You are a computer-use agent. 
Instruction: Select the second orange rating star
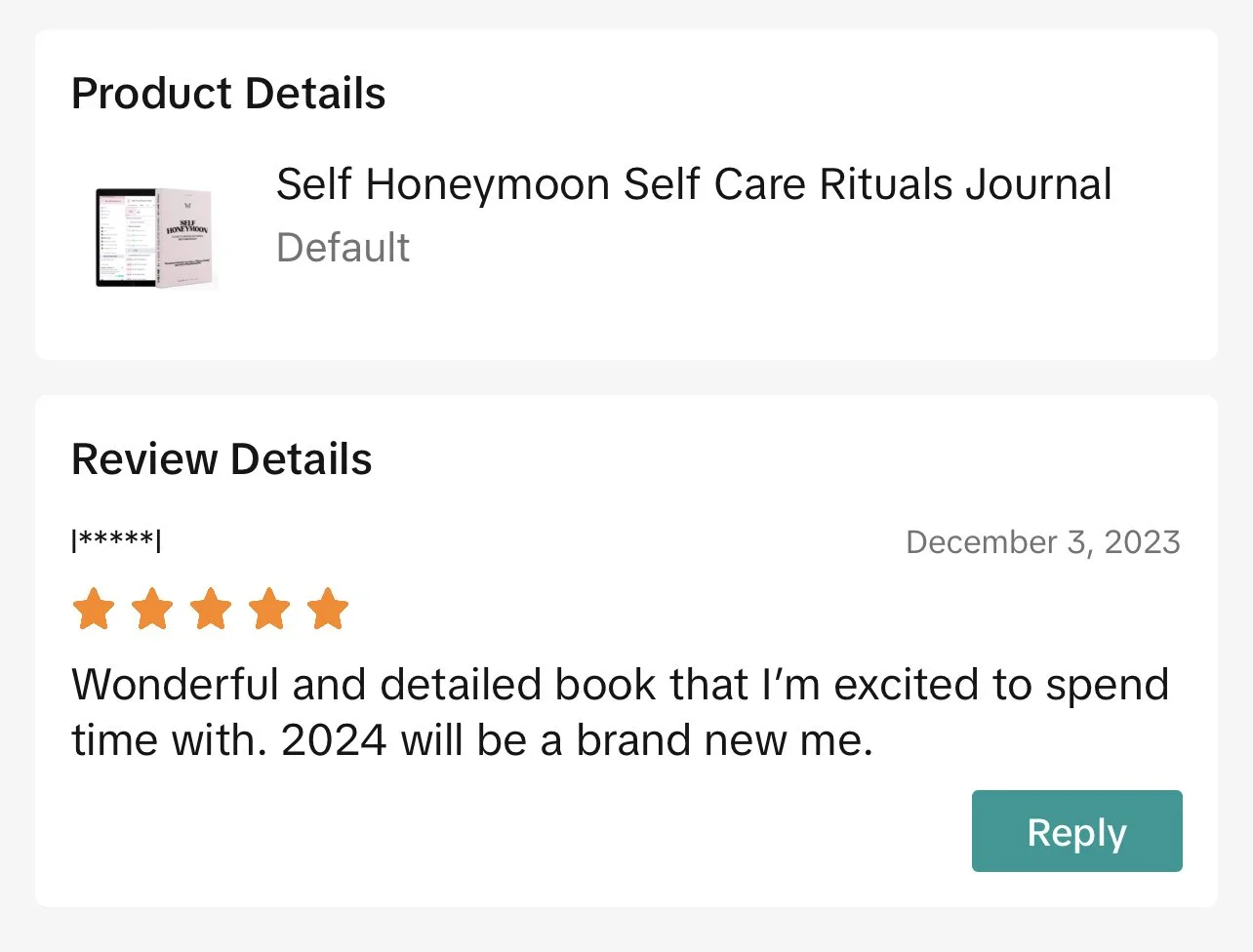152,609
